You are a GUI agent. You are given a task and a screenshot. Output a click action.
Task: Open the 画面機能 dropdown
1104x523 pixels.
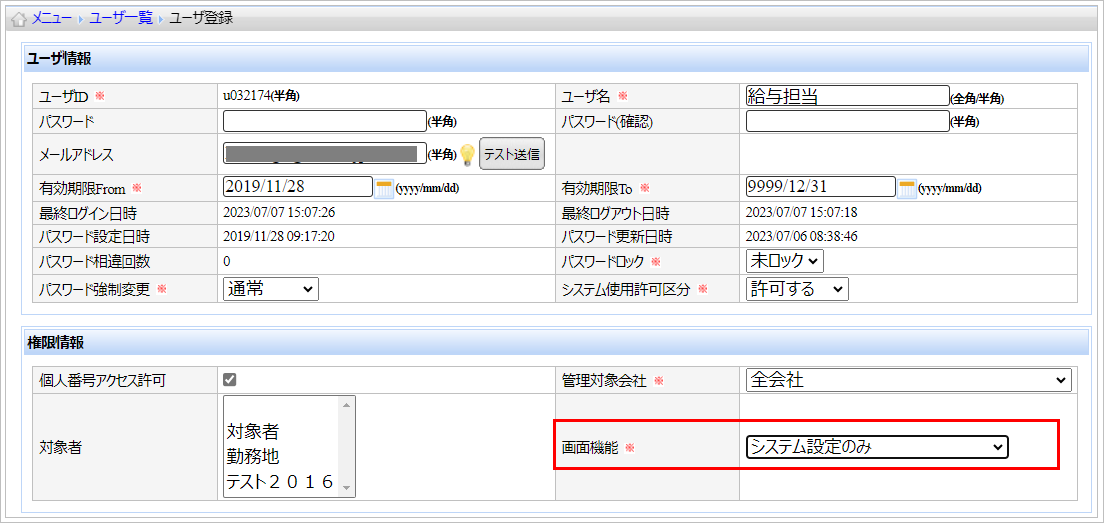877,446
